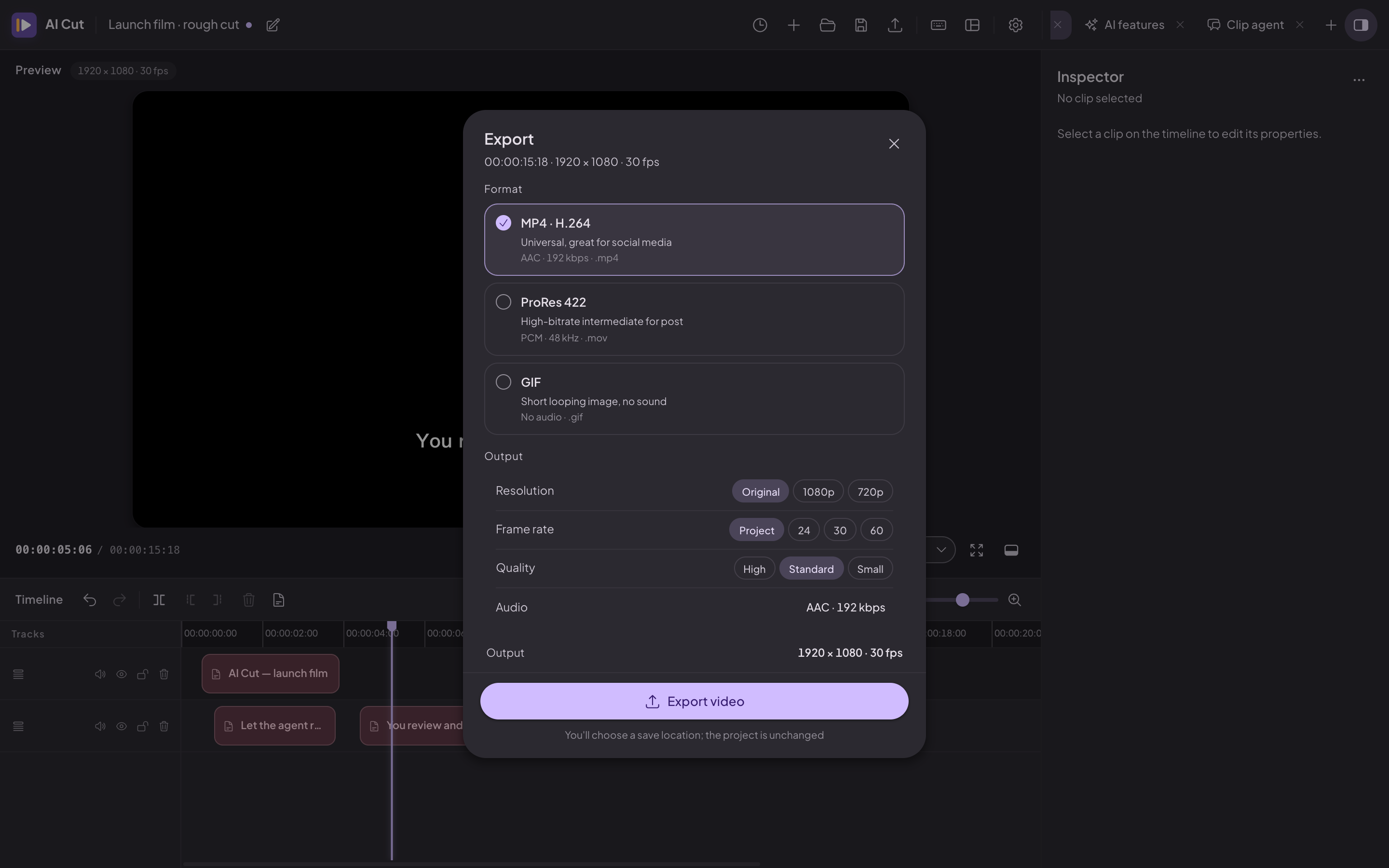Open Inspector more options ellipsis
This screenshot has height=868, width=1389.
point(1359,80)
